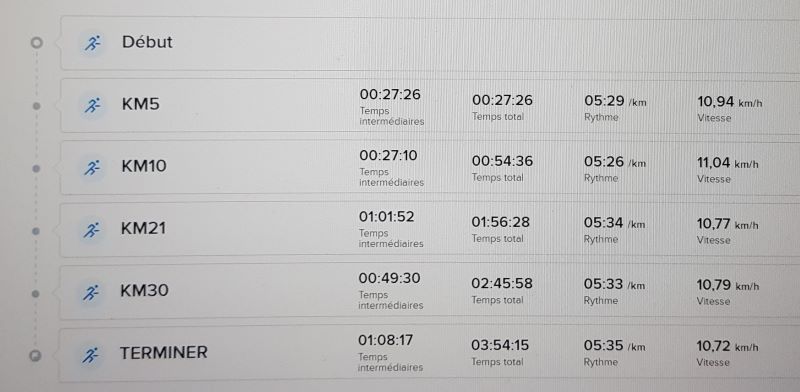Image resolution: width=800 pixels, height=392 pixels.
Task: Select the TERMINER finish timeline marker
Action: tap(35, 356)
